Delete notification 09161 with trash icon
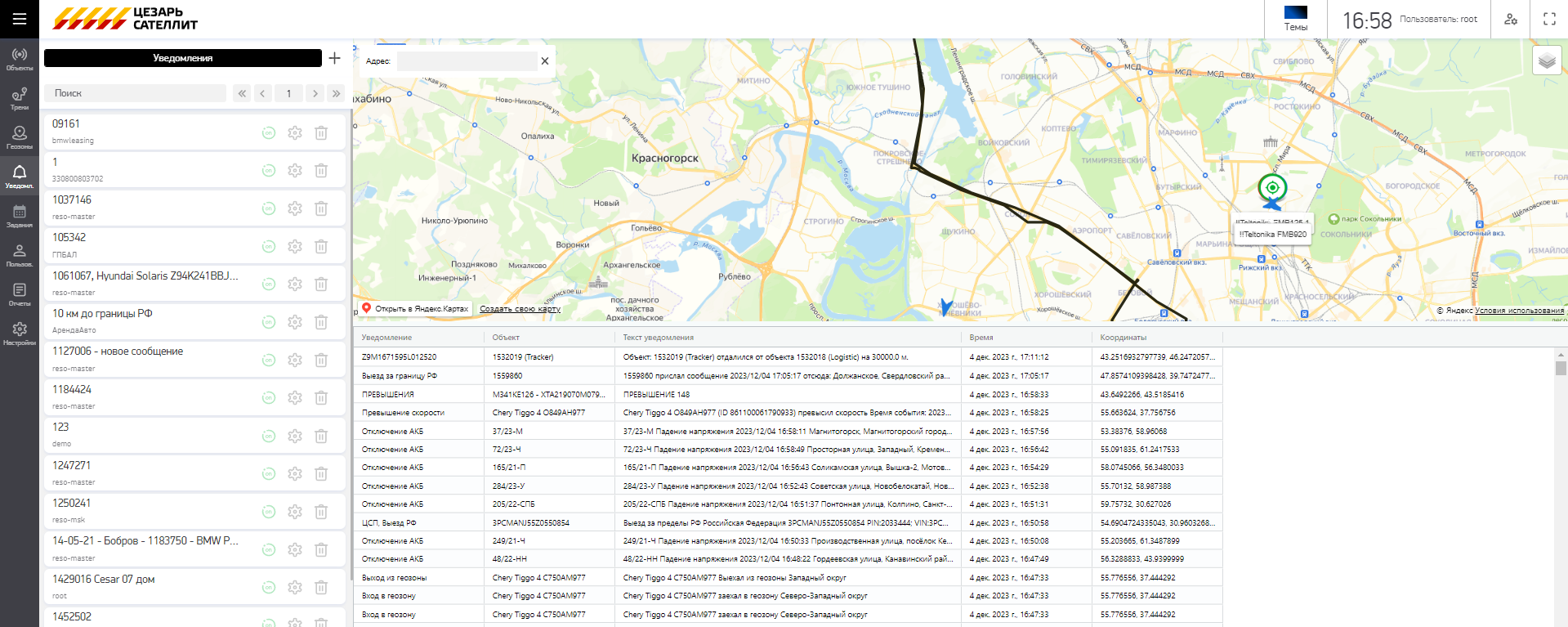This screenshot has height=627, width=1568. coord(321,132)
